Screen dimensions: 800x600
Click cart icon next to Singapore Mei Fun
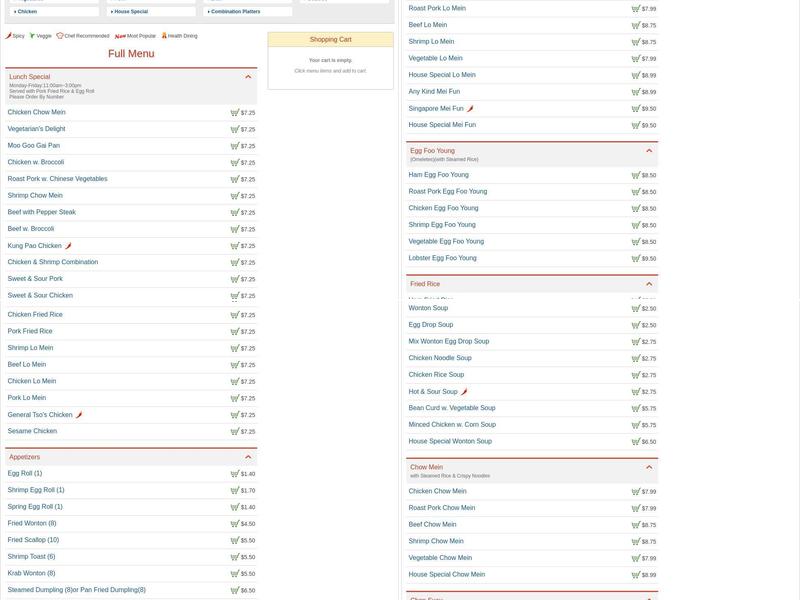[636, 109]
